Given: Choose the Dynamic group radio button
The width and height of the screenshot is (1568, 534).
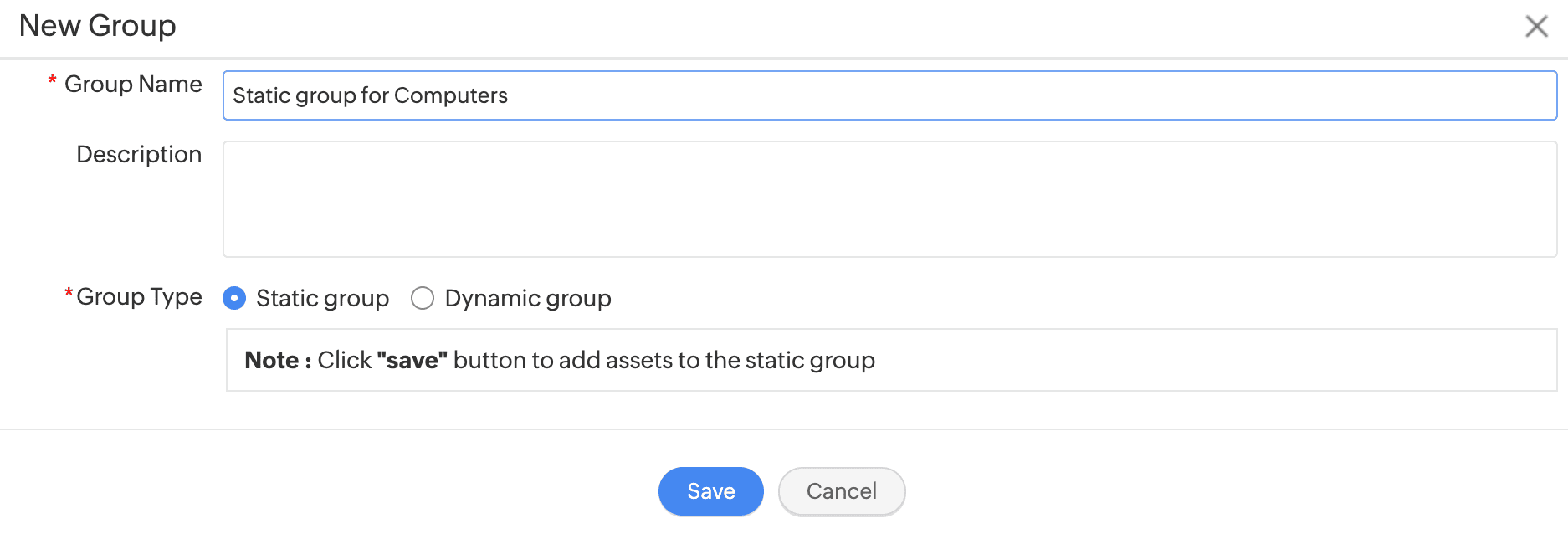Looking at the screenshot, I should (423, 298).
